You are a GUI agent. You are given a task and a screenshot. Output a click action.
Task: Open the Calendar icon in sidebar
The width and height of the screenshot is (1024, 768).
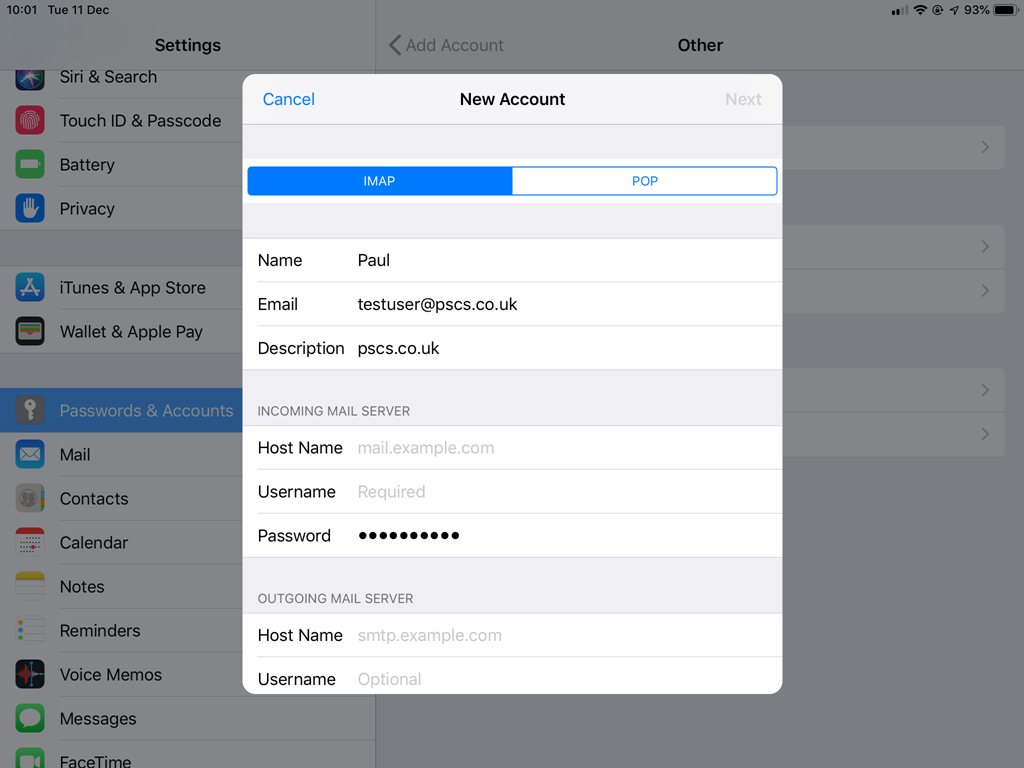point(30,543)
